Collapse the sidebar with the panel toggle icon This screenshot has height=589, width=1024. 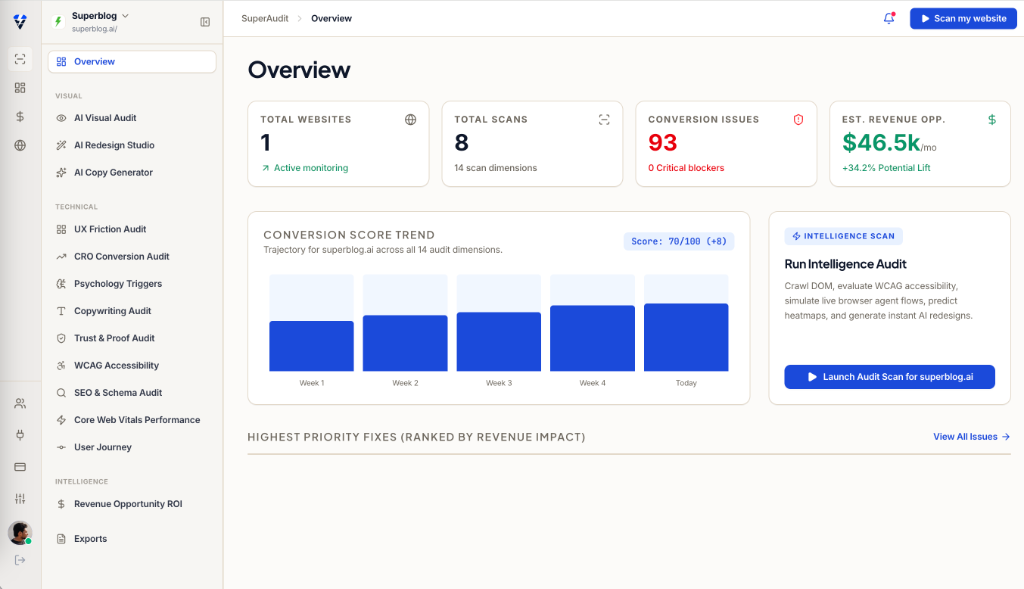click(x=205, y=22)
